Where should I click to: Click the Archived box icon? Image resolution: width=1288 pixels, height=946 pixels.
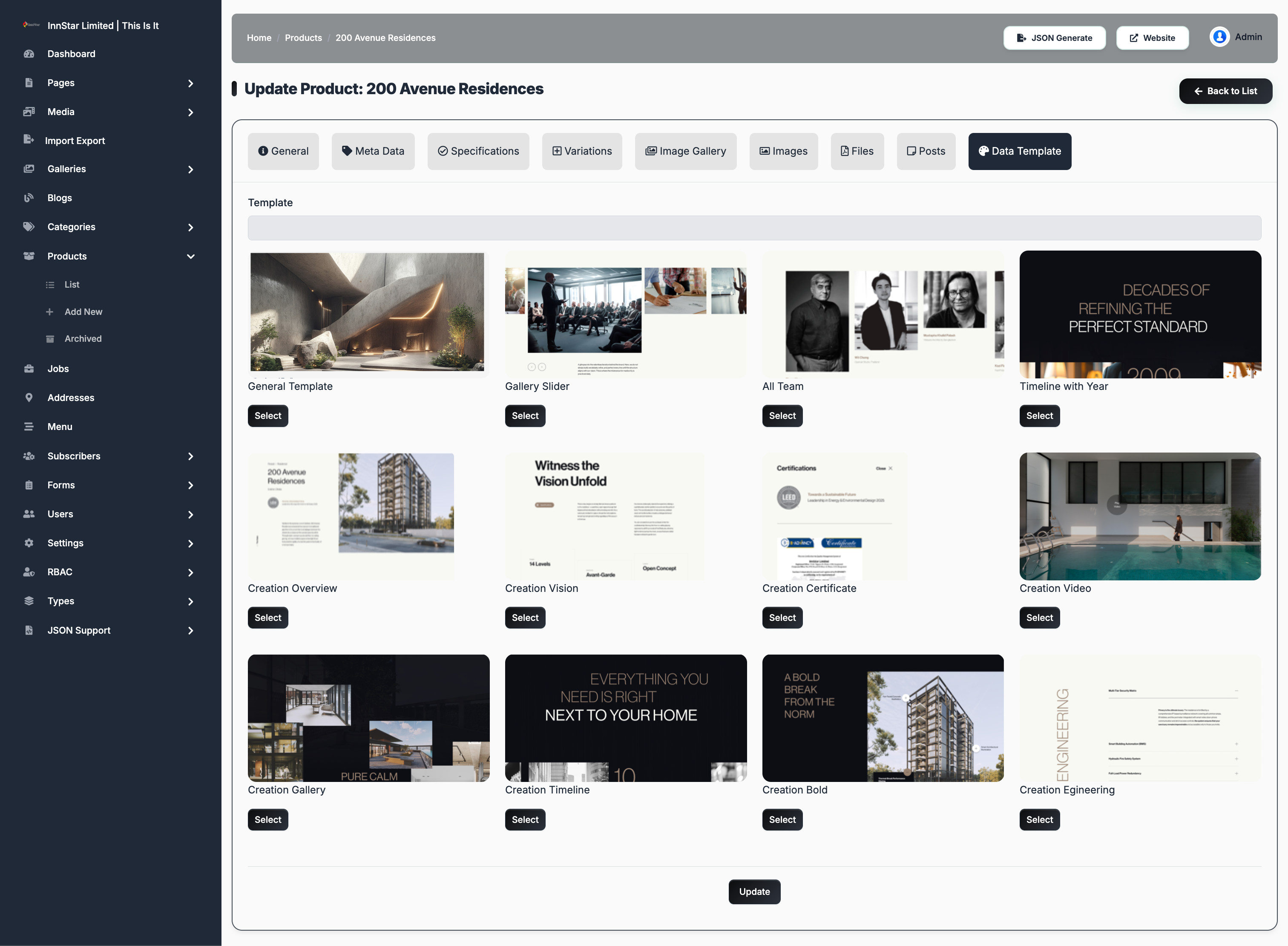point(50,339)
